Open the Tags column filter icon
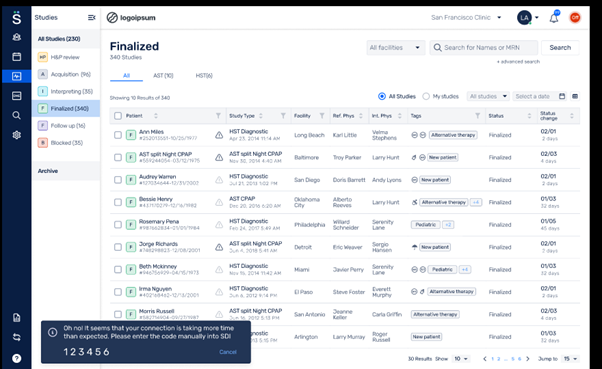This screenshot has width=602, height=369. pyautogui.click(x=478, y=116)
